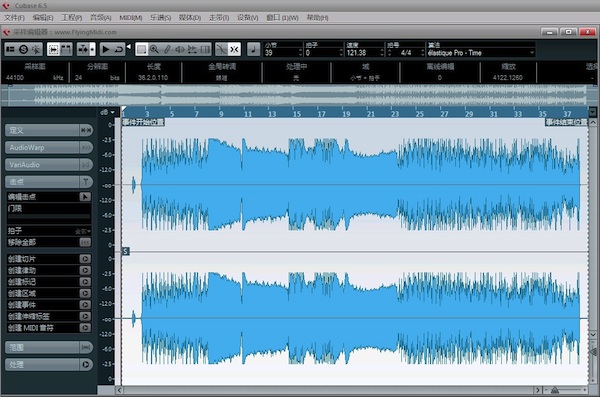Click the vertical scrollbar up arrow
Image resolution: width=600 pixels, height=397 pixels.
tap(593, 123)
